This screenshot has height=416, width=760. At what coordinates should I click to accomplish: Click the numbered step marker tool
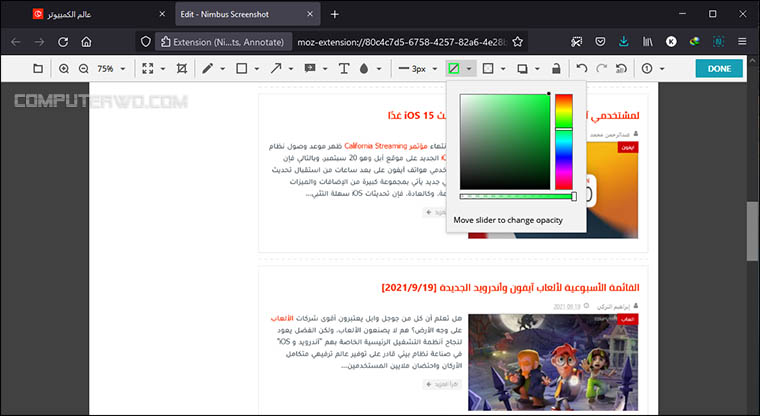[647, 69]
